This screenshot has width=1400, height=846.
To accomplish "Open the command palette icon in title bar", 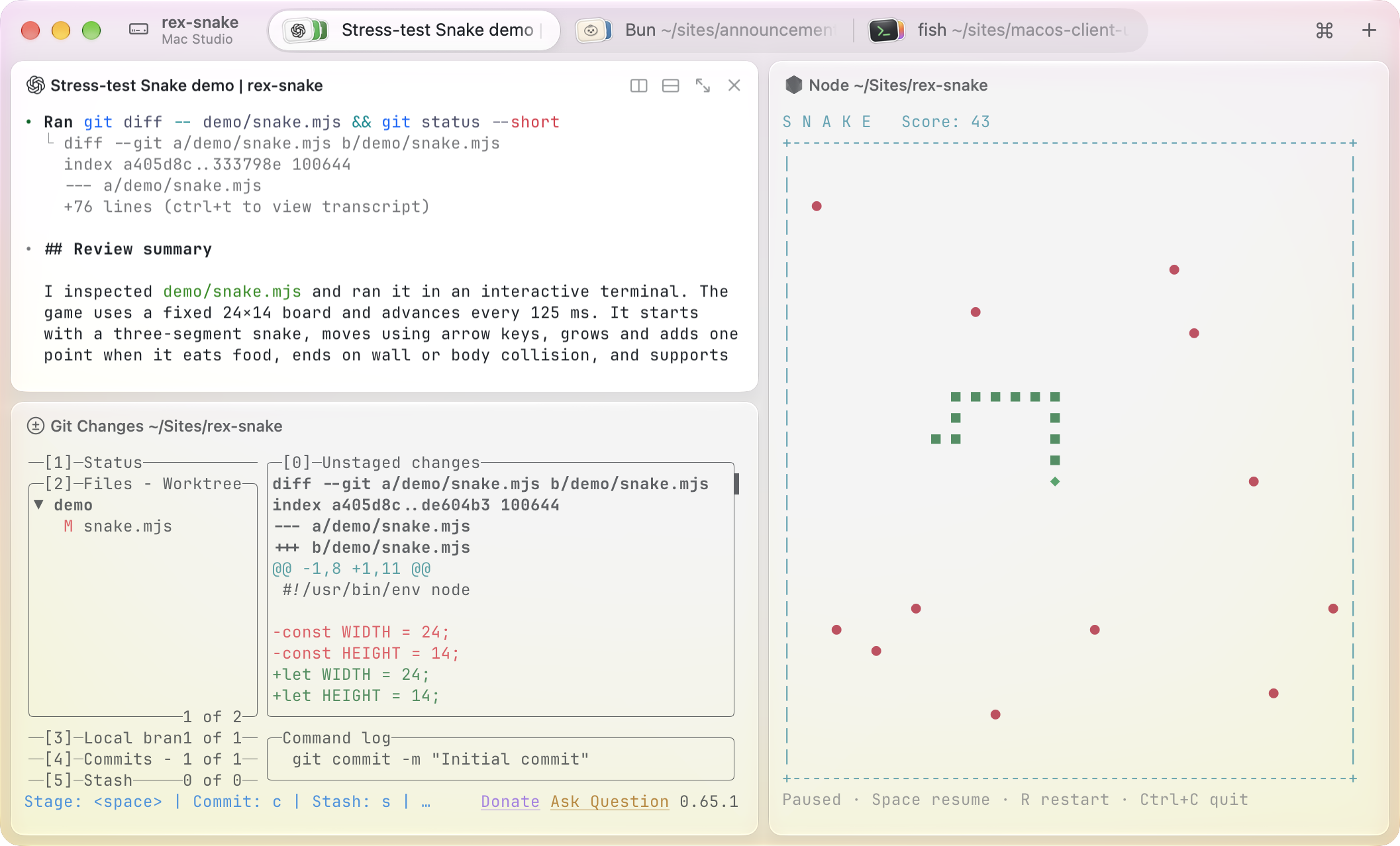I will pyautogui.click(x=1324, y=30).
